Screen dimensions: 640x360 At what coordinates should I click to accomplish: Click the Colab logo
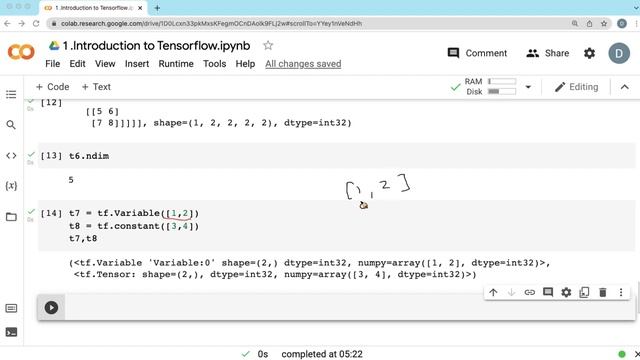pos(21,52)
